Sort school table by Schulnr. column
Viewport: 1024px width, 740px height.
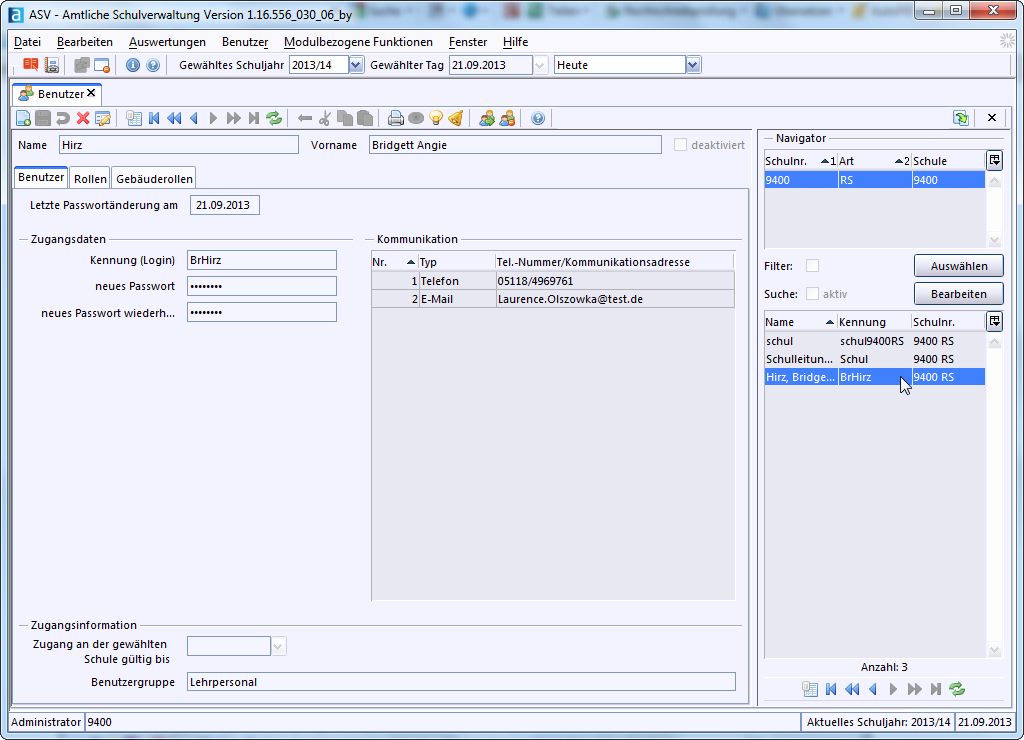(x=801, y=161)
